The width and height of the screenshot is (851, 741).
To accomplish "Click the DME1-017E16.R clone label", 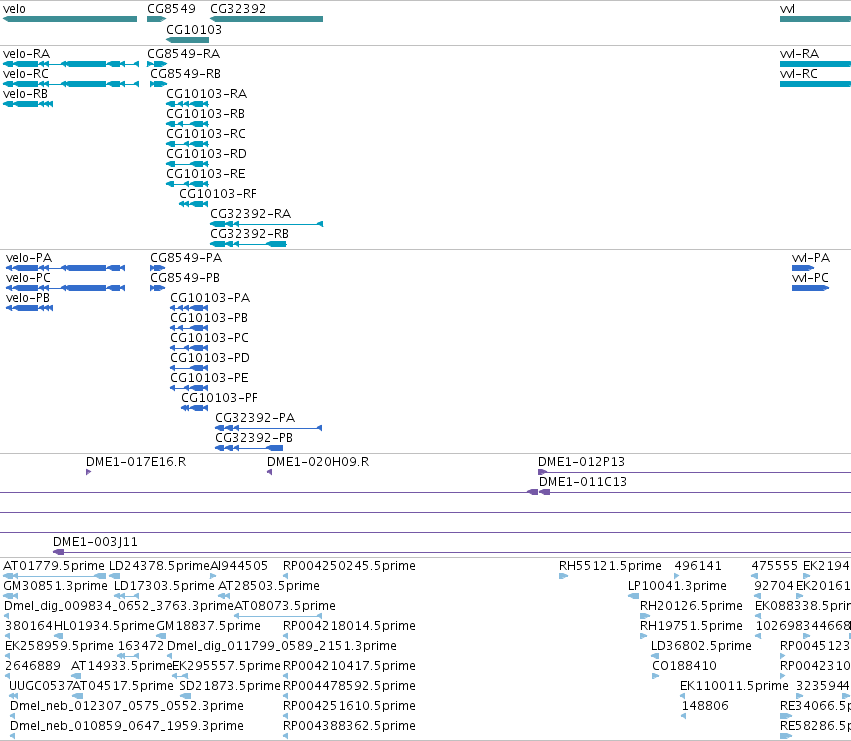I will 136,463.
